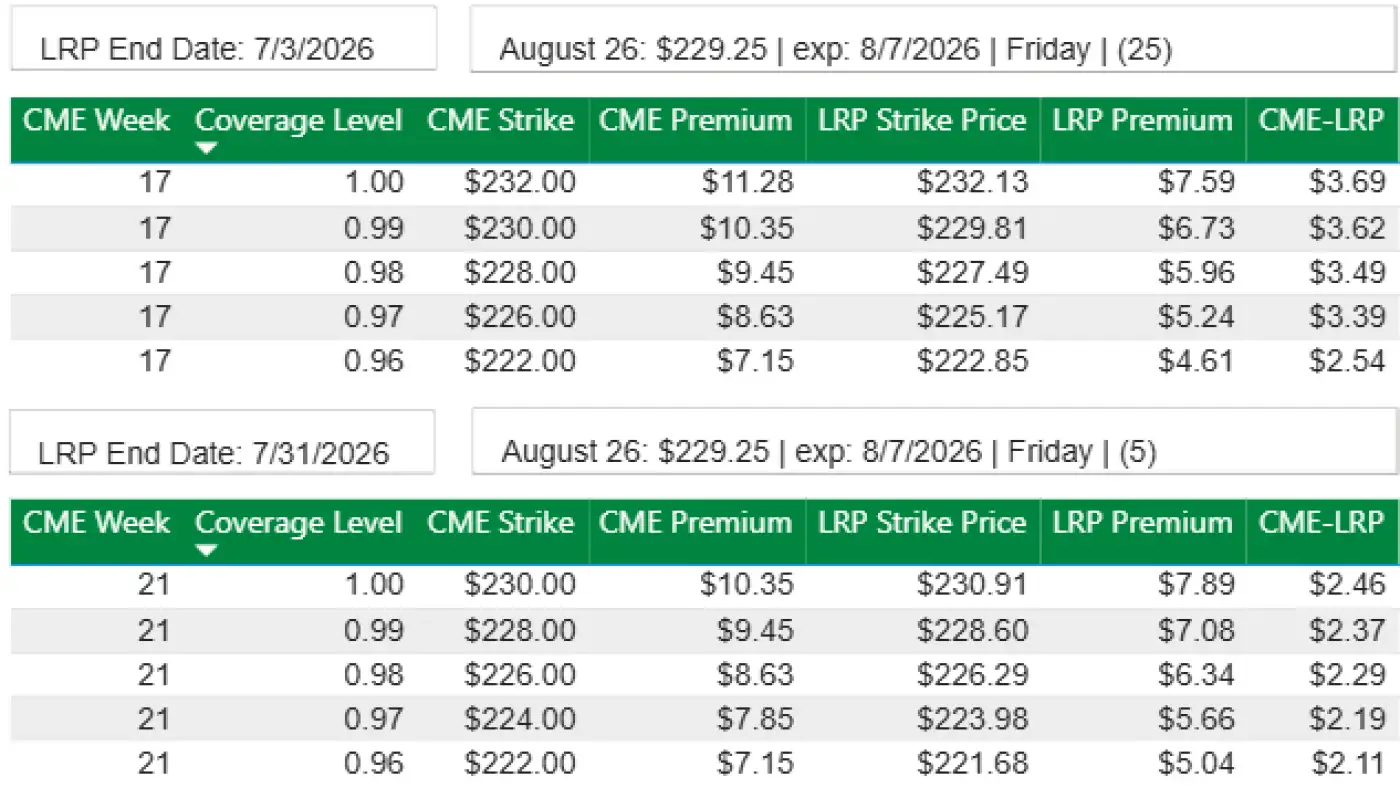Click CME Premium header in week 17 table
The height and width of the screenshot is (798, 1400).
click(695, 122)
